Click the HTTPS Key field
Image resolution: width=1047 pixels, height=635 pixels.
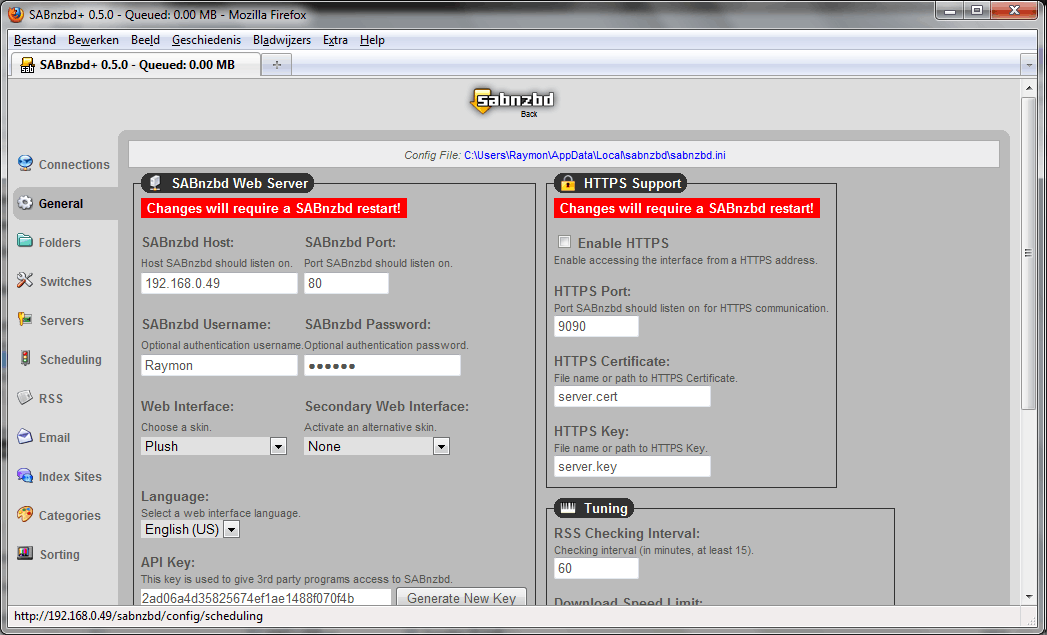632,467
